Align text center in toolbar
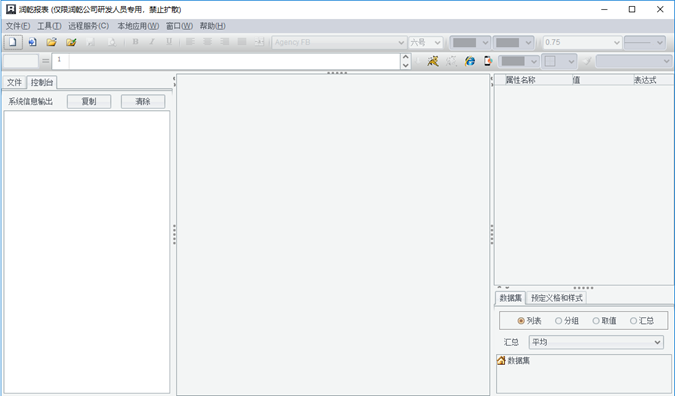This screenshot has height=396, width=675. pyautogui.click(x=207, y=42)
